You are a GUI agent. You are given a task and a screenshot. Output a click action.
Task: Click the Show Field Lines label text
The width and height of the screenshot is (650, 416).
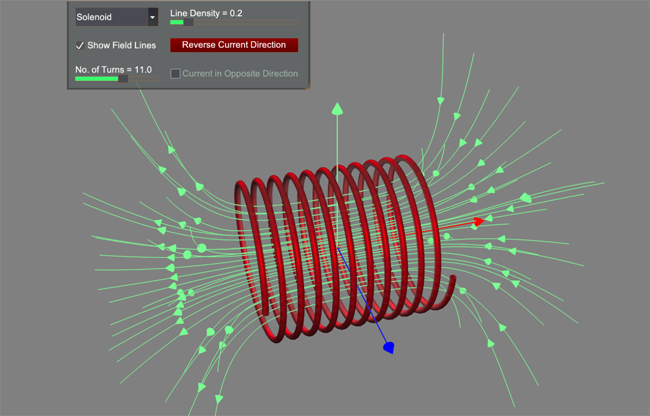(x=122, y=46)
